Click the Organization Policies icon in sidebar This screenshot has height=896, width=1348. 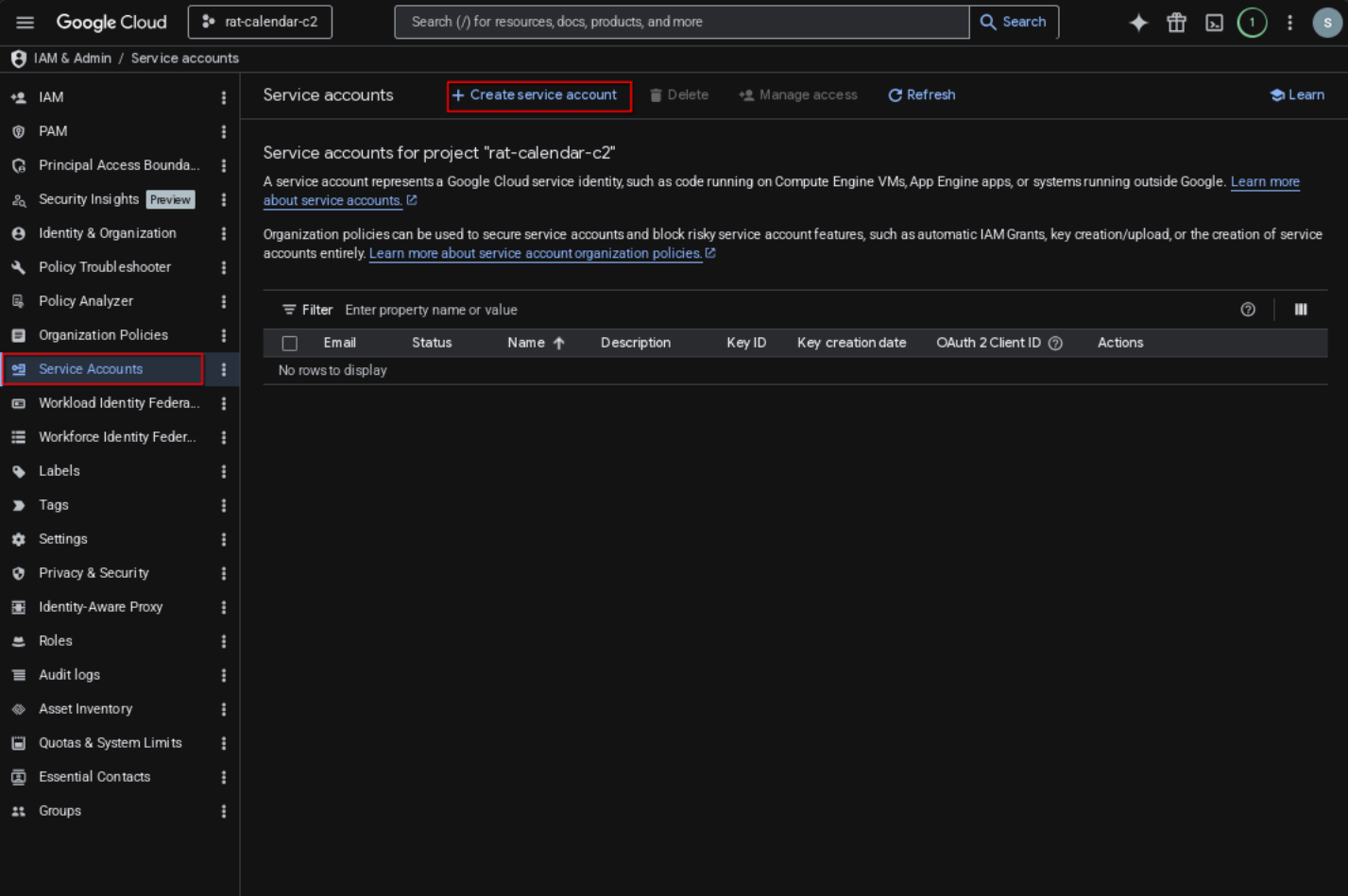(18, 335)
